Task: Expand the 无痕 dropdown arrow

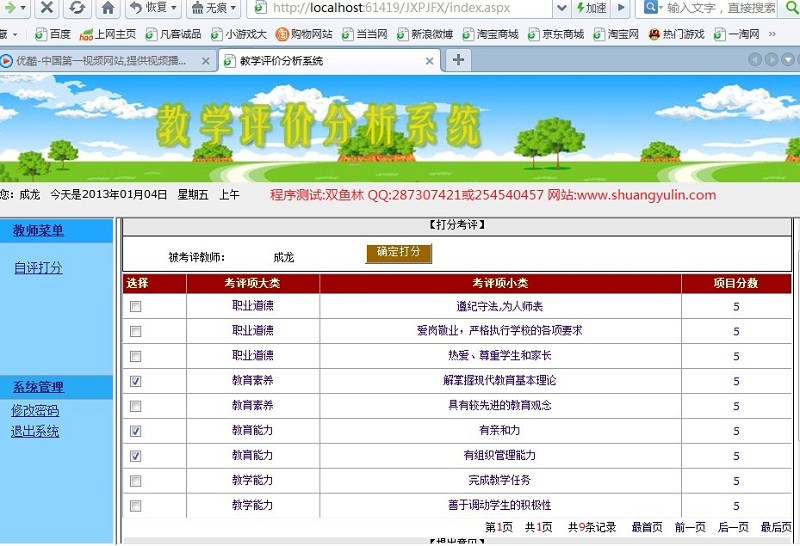Action: point(233,8)
